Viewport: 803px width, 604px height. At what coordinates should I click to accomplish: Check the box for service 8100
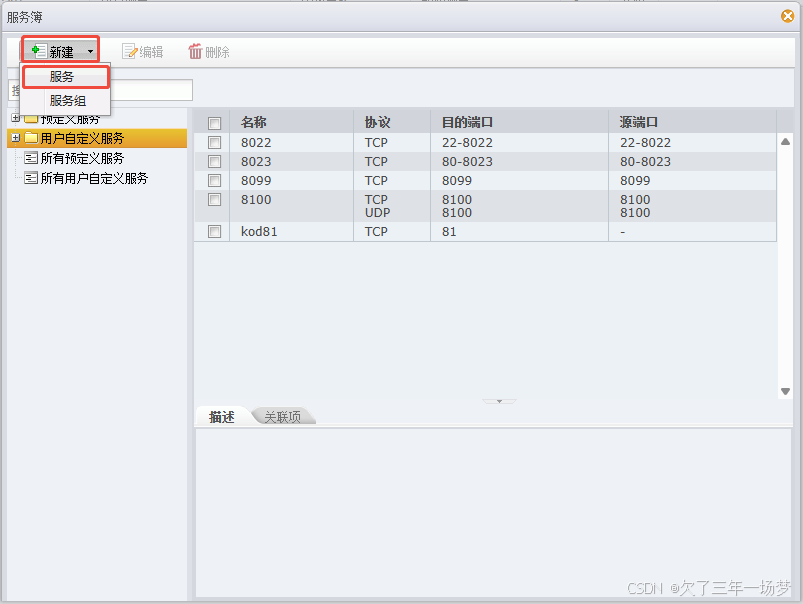point(215,199)
